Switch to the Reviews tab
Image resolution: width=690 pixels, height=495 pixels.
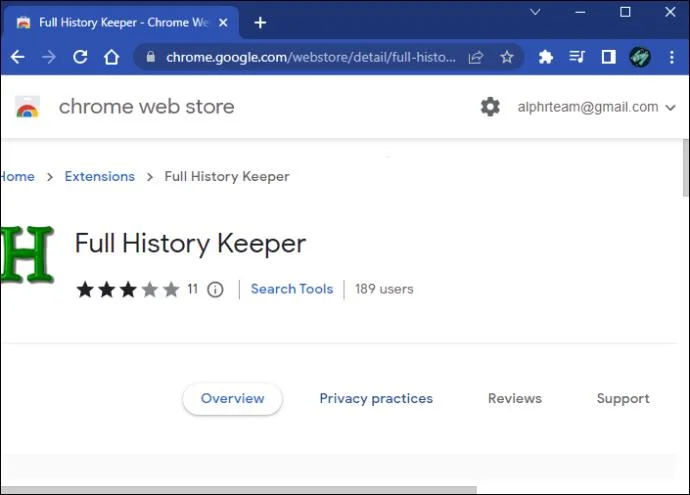point(515,399)
